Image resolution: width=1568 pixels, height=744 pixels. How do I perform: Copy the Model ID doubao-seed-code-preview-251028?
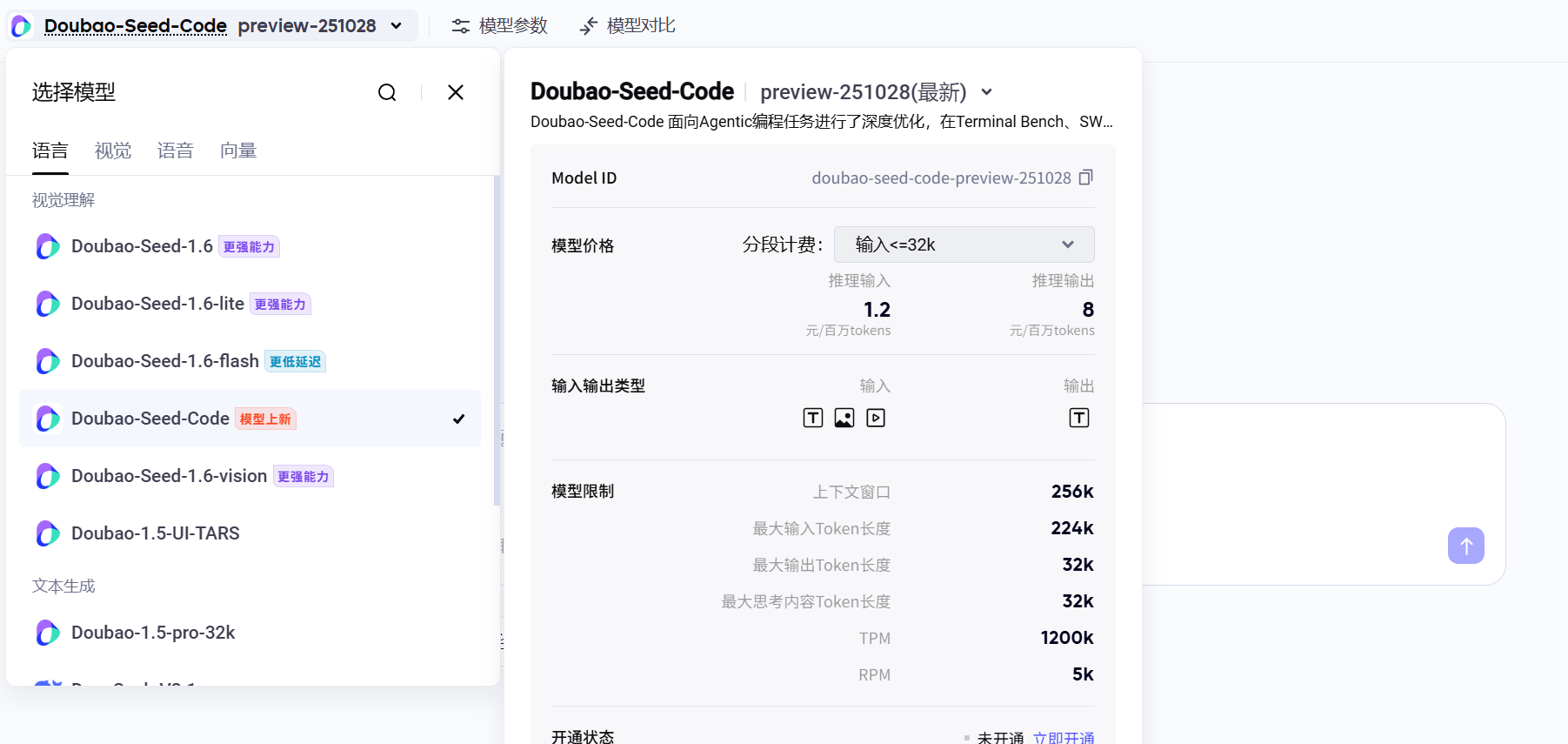coord(1085,178)
